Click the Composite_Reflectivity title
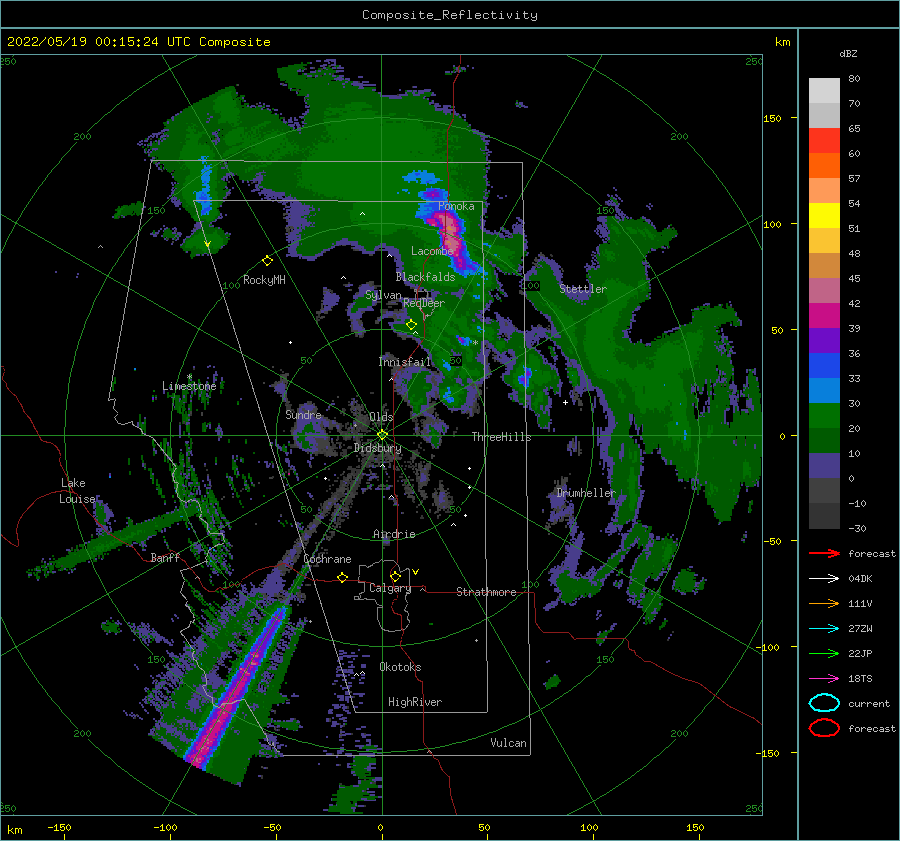Viewport: 900px width, 841px height. [x=450, y=15]
